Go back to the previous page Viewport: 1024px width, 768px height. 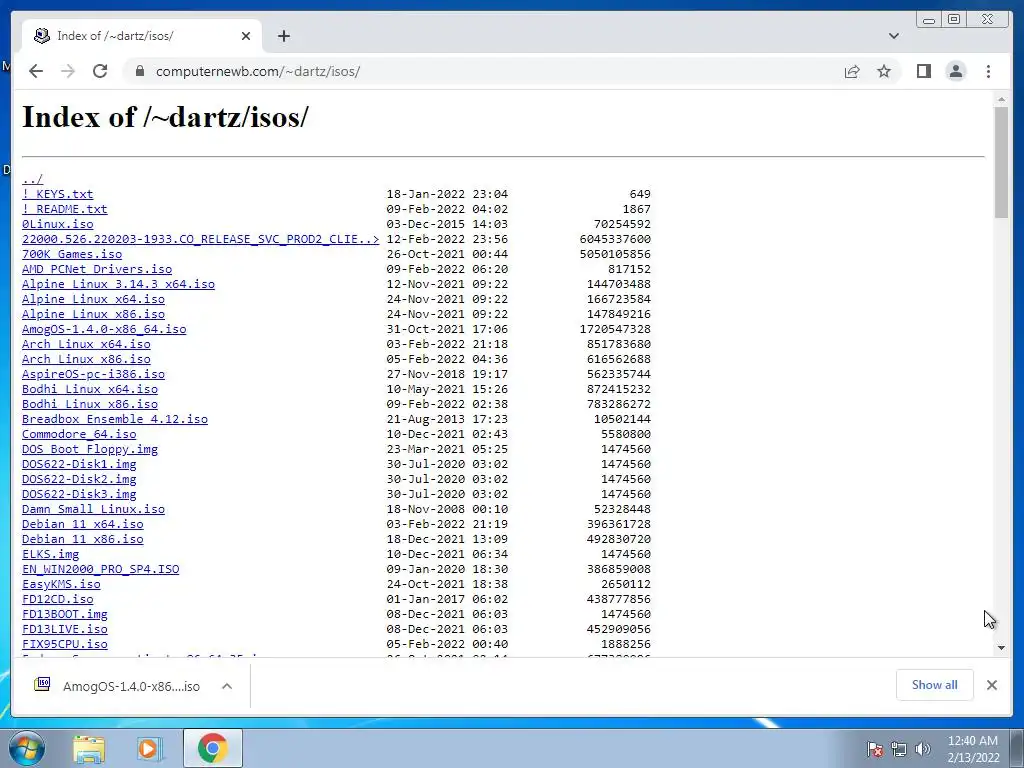(x=36, y=71)
